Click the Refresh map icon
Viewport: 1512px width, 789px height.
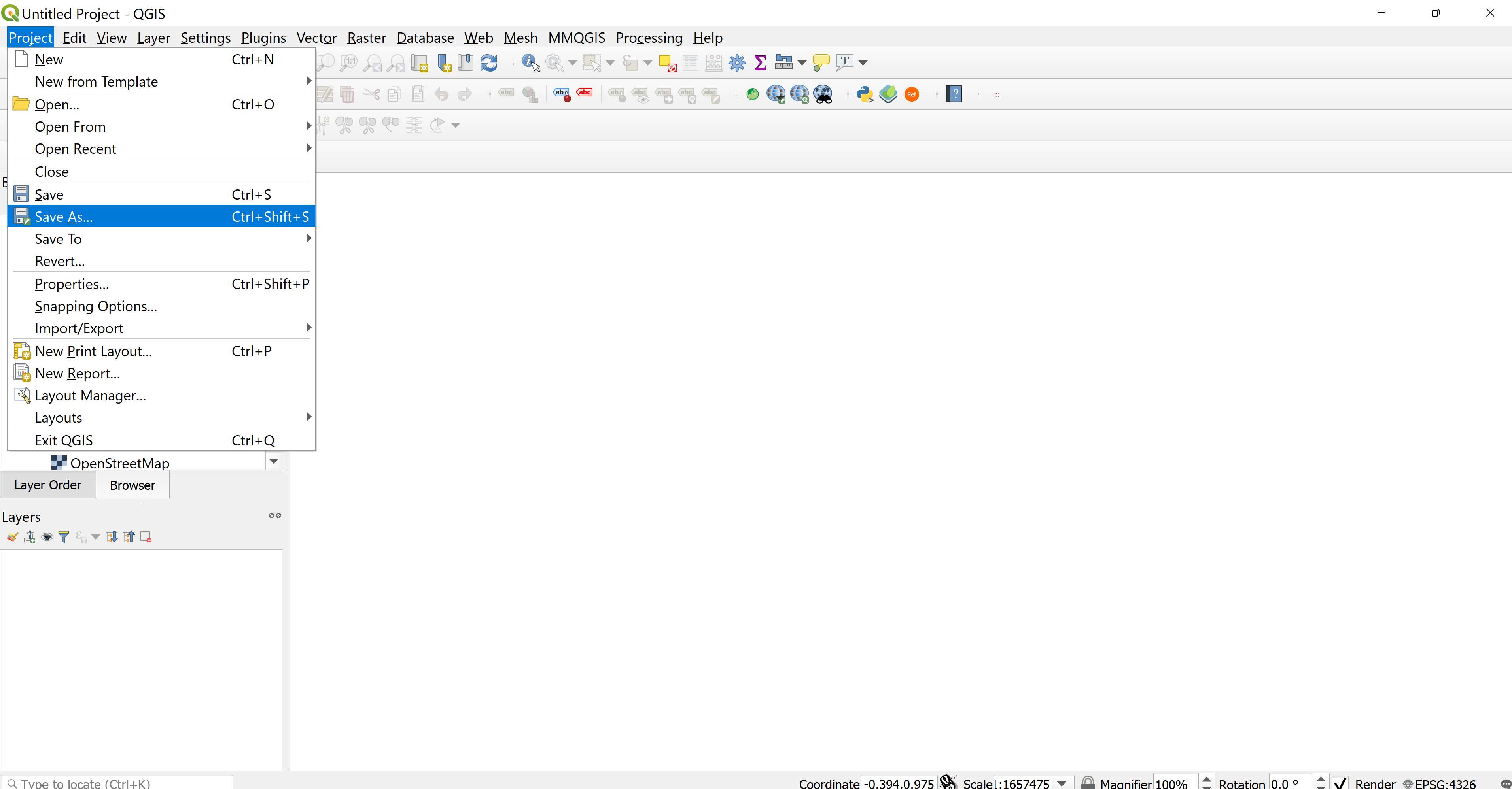coord(488,62)
